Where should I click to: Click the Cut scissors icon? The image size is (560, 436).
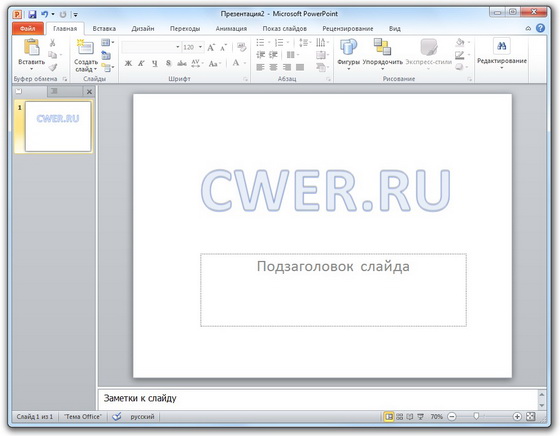[x=52, y=43]
